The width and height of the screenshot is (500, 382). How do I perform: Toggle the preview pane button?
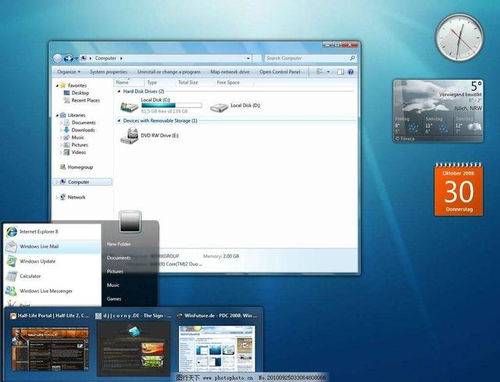340,72
